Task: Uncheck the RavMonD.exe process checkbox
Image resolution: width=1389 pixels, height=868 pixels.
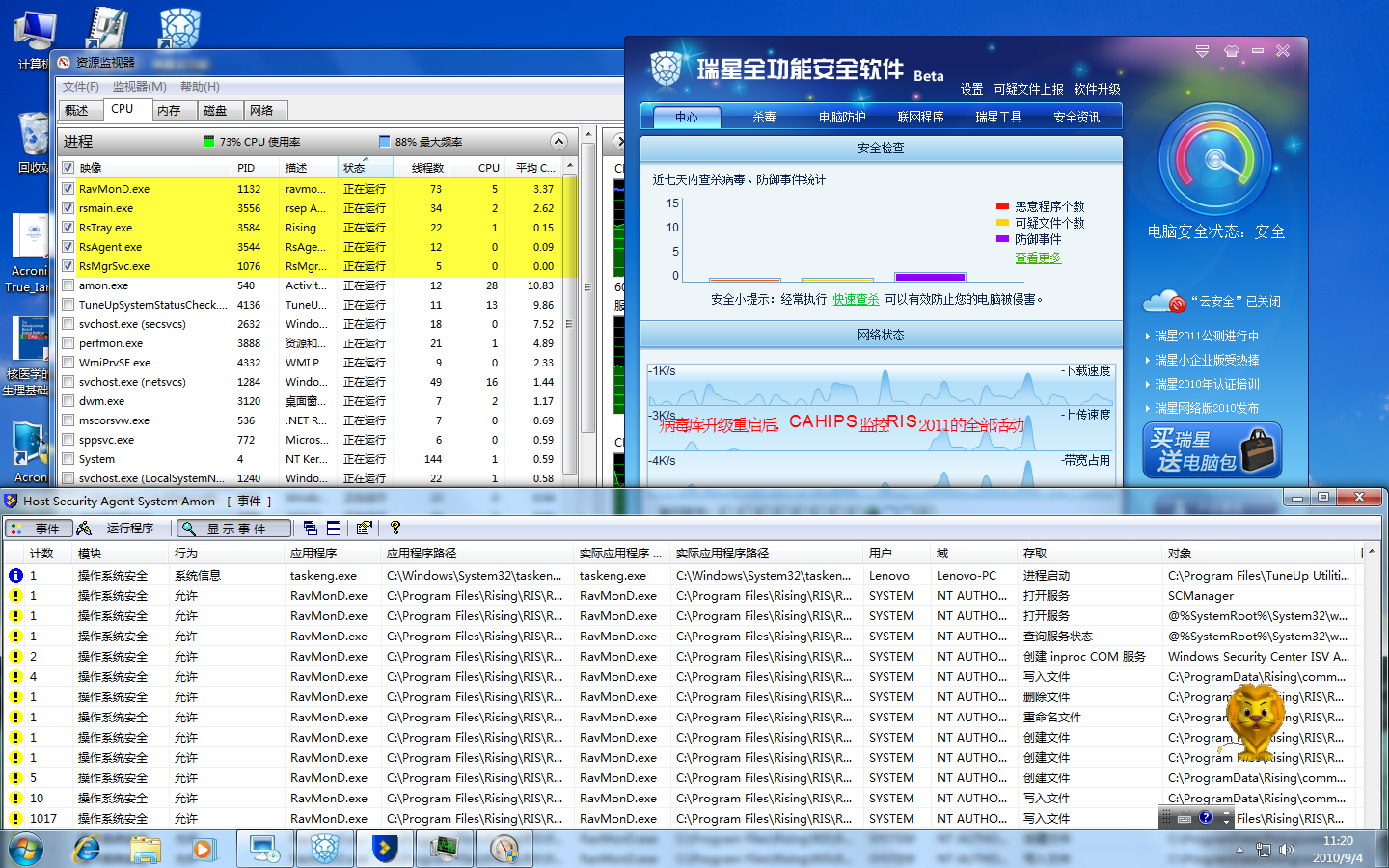Action: 68,189
